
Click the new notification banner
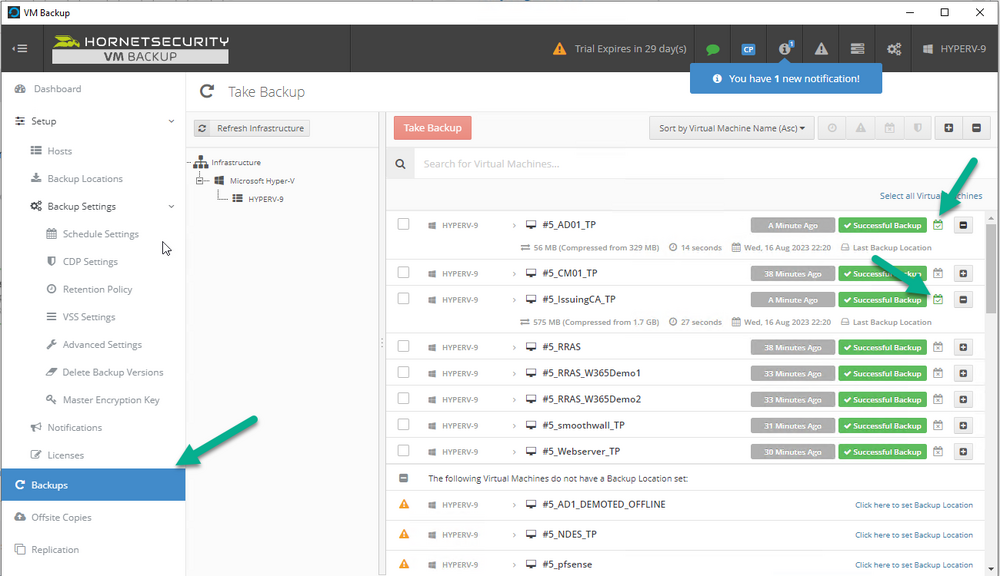pyautogui.click(x=786, y=78)
